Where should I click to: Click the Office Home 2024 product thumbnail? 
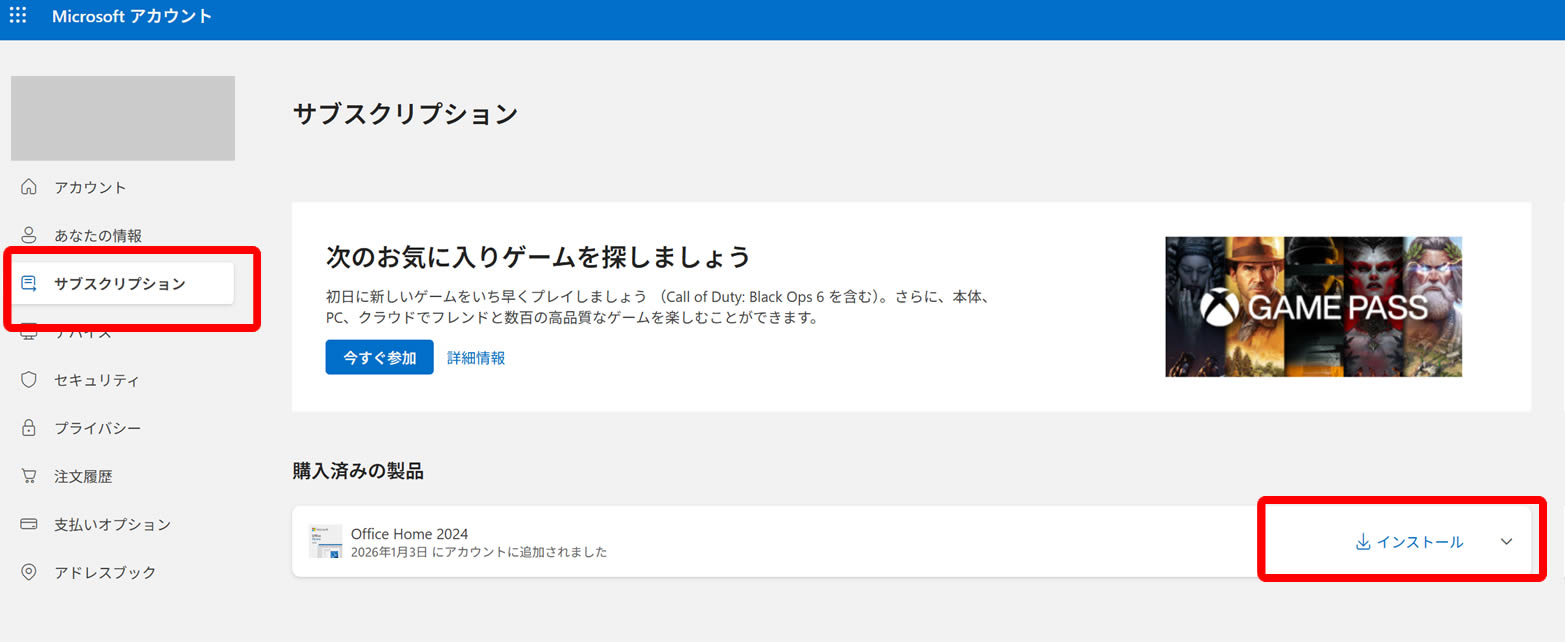click(326, 541)
